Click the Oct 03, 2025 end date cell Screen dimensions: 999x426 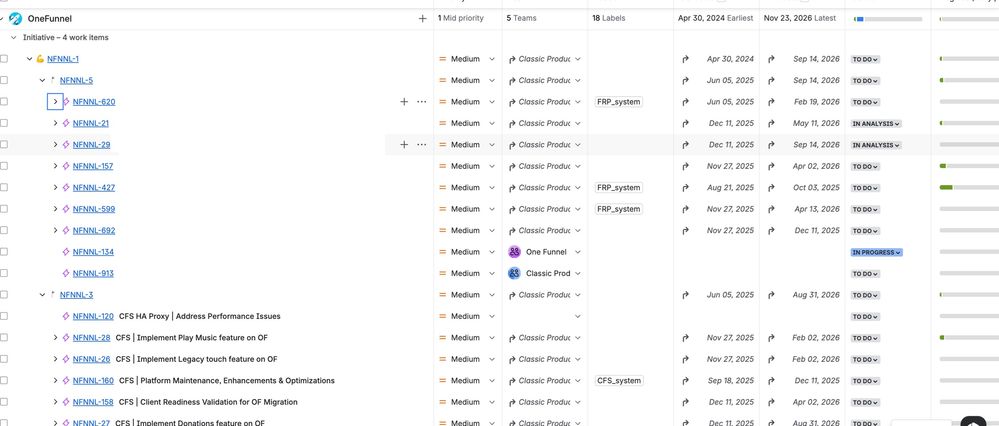click(x=816, y=187)
